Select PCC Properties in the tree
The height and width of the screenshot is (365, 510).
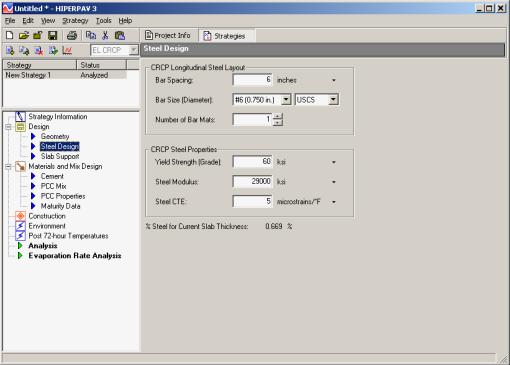click(63, 196)
